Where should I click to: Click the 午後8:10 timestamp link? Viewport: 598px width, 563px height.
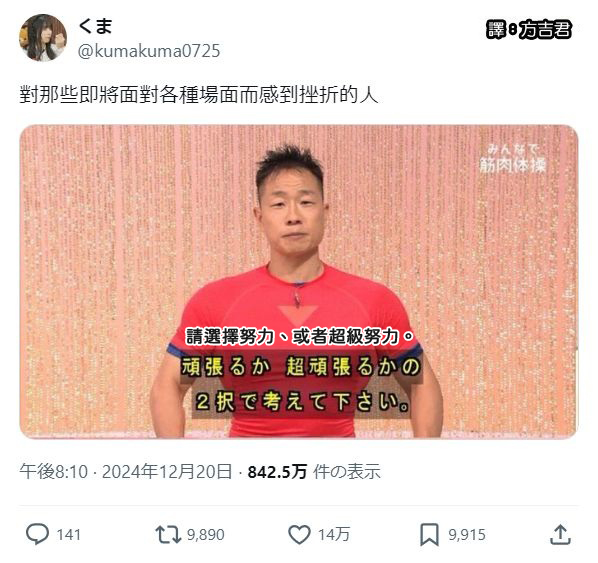pyautogui.click(x=54, y=471)
